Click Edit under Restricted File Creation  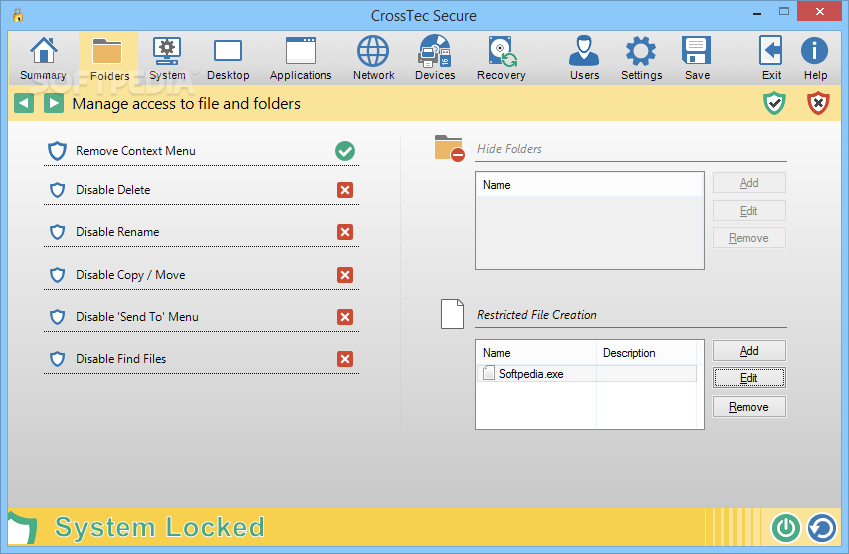tap(749, 378)
